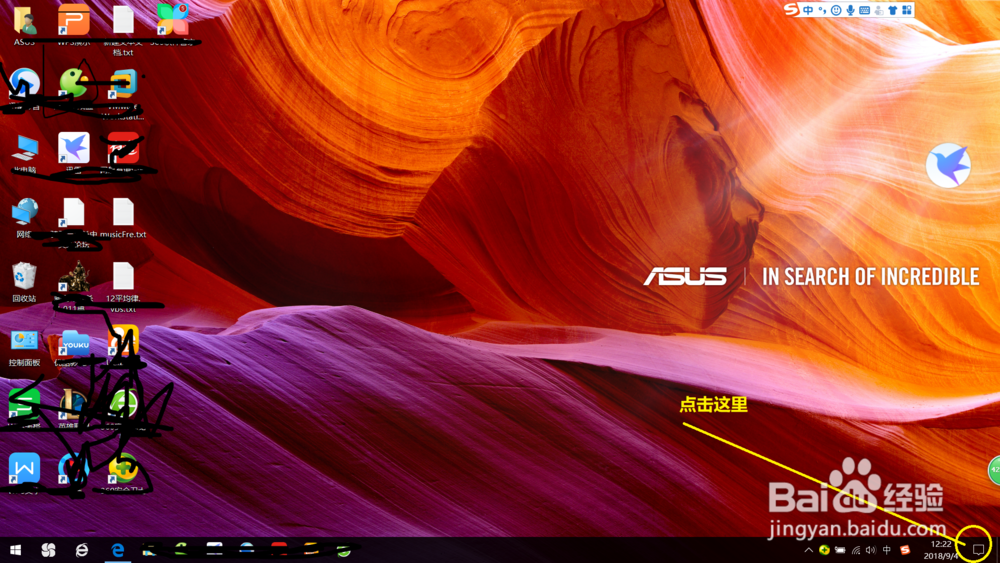Select the 360 security guard desktop shortcut

point(123,473)
